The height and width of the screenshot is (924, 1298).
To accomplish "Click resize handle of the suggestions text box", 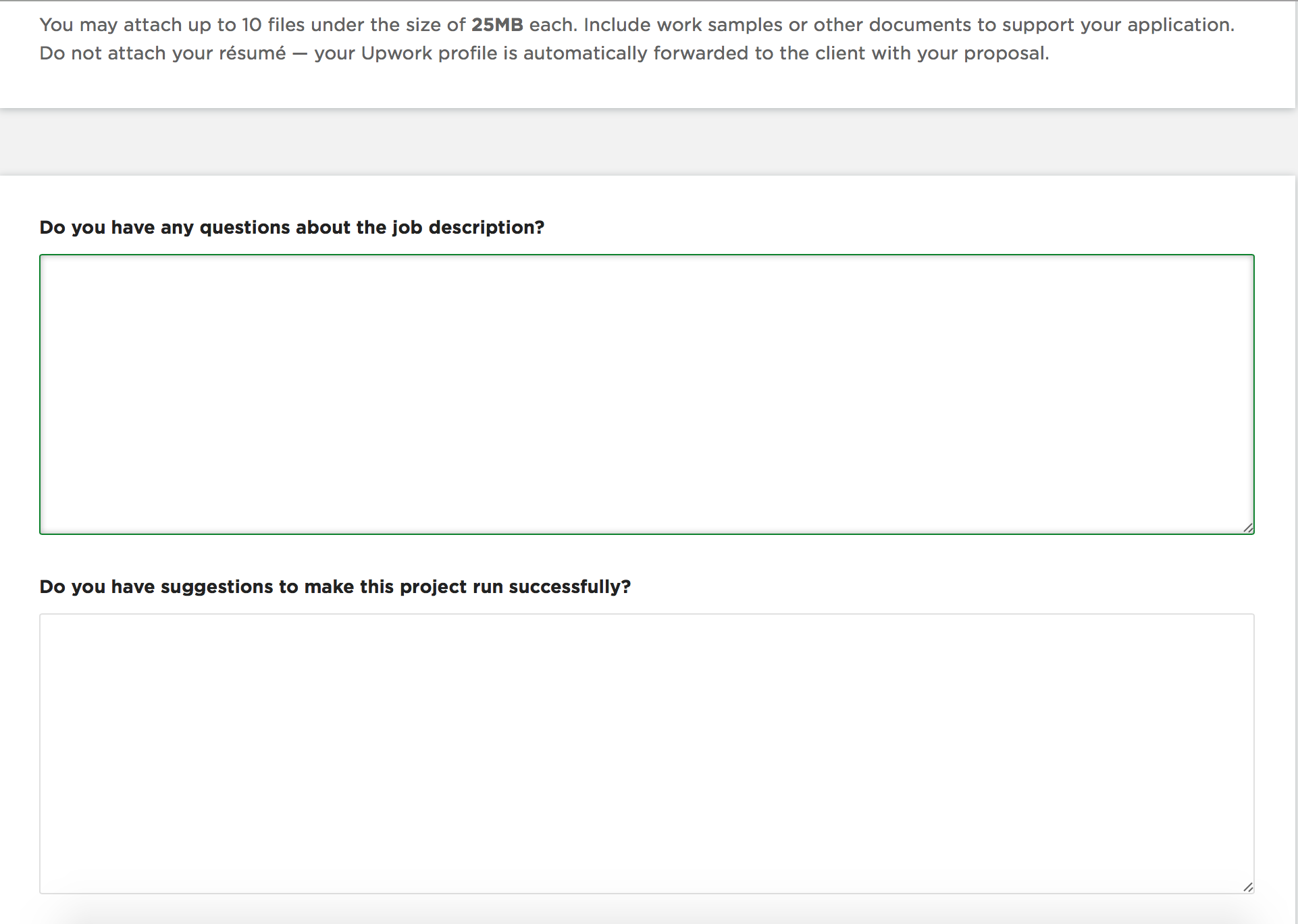I will tap(1248, 888).
